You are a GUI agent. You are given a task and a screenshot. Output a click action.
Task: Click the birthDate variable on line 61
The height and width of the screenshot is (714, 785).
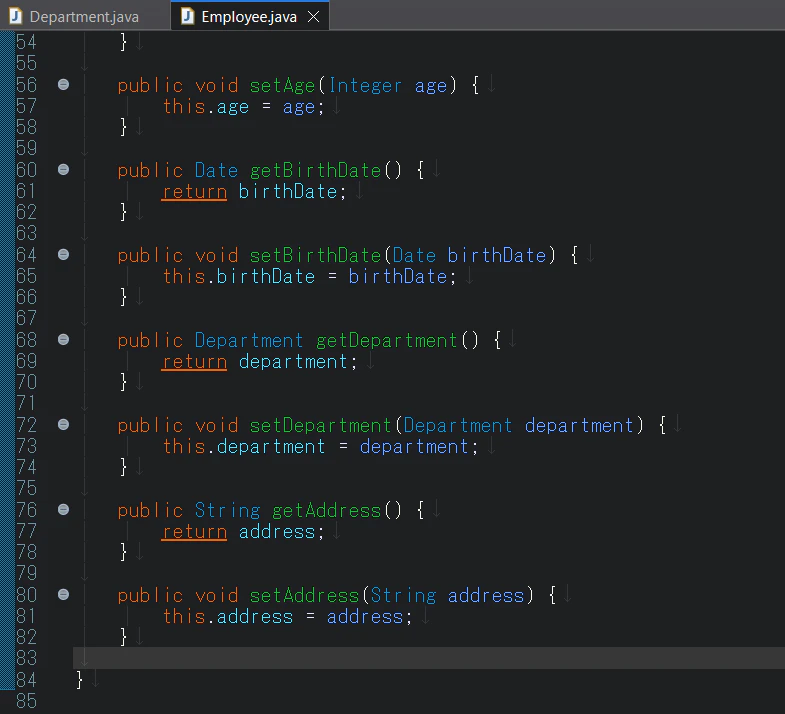coord(287,192)
